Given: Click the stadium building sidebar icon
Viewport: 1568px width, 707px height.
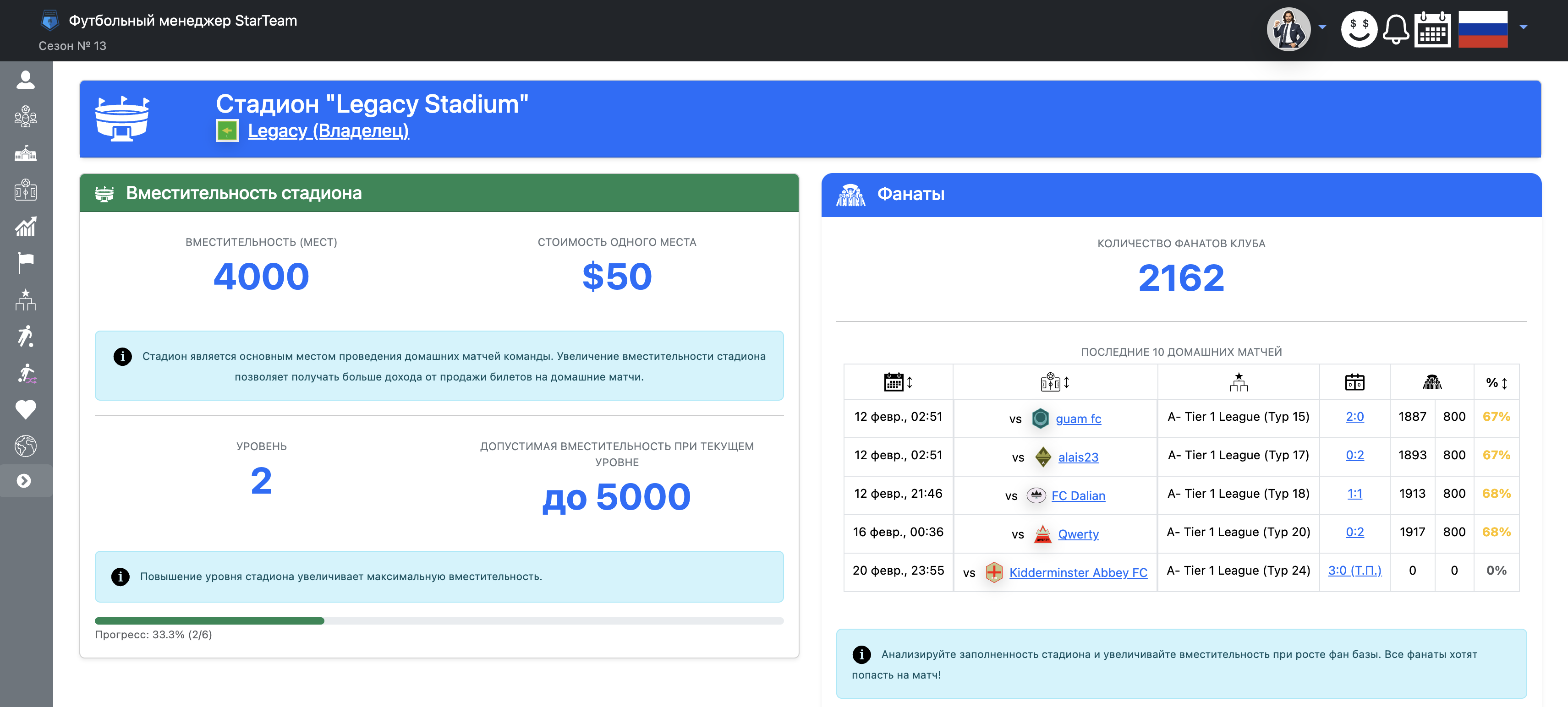Looking at the screenshot, I should coord(26,153).
